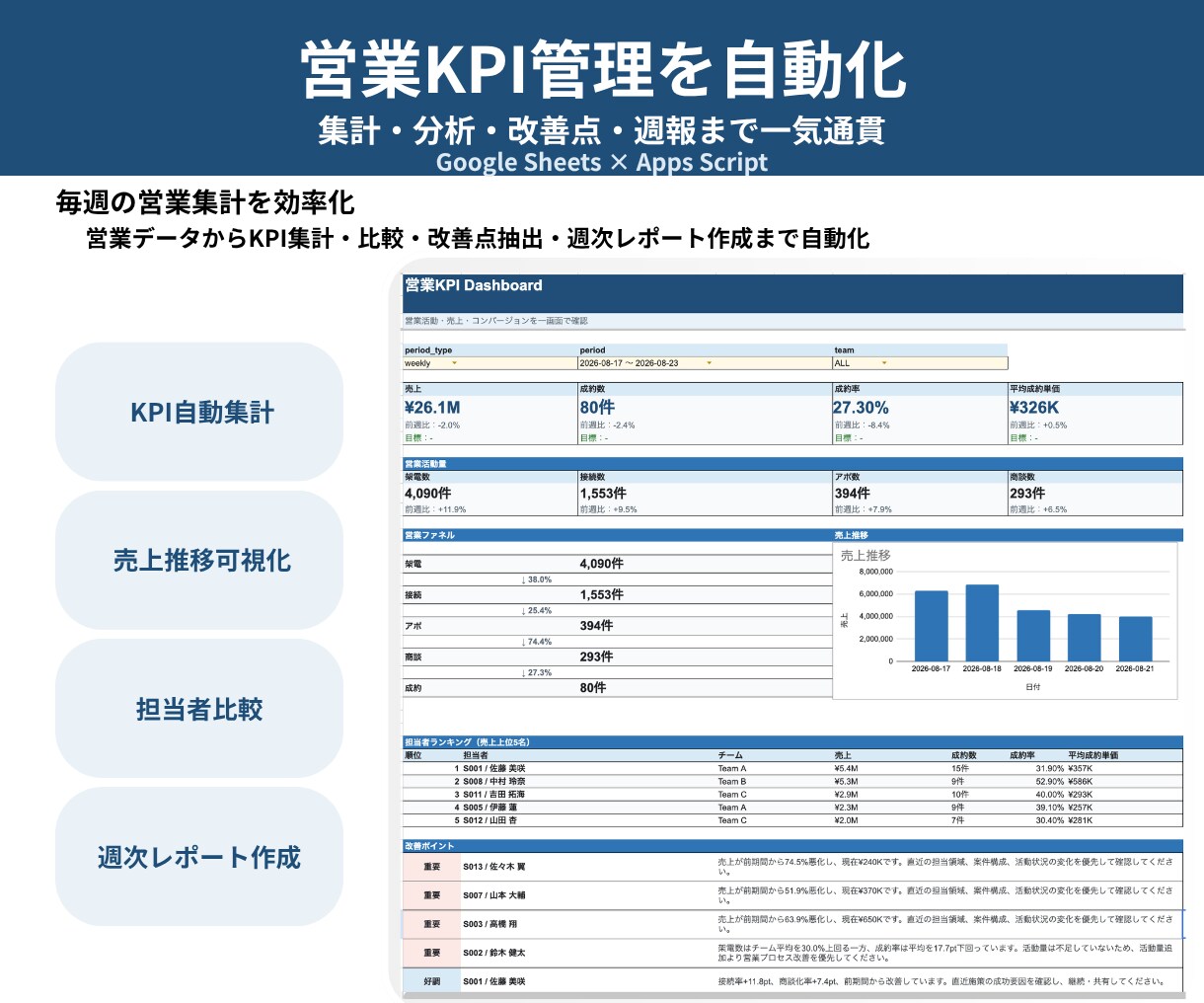Select the 2026-08-17 〜 2026-08-23 period cell
Image resolution: width=1204 pixels, height=1003 pixels.
coord(705,363)
